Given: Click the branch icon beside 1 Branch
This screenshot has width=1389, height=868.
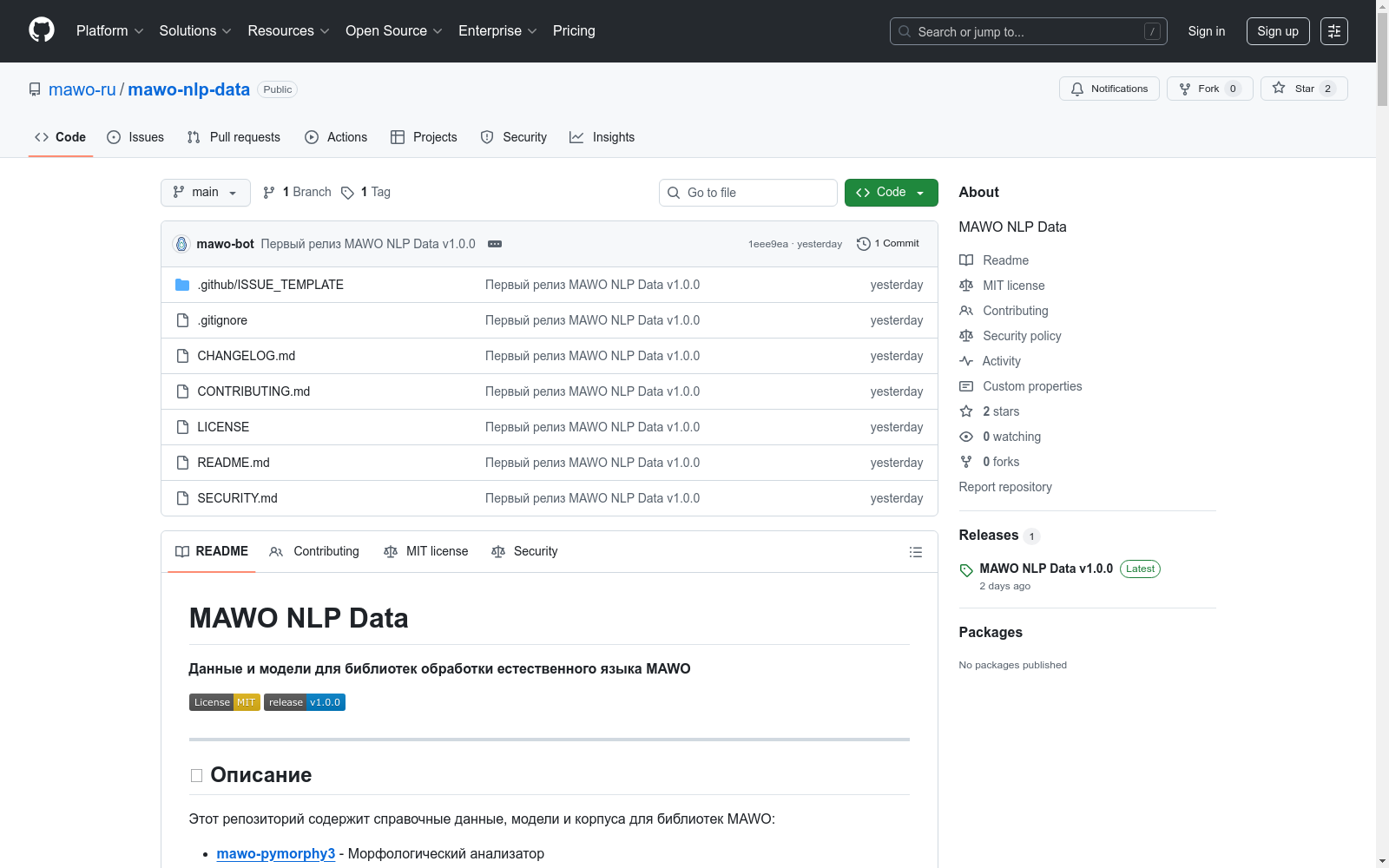Looking at the screenshot, I should 269,193.
